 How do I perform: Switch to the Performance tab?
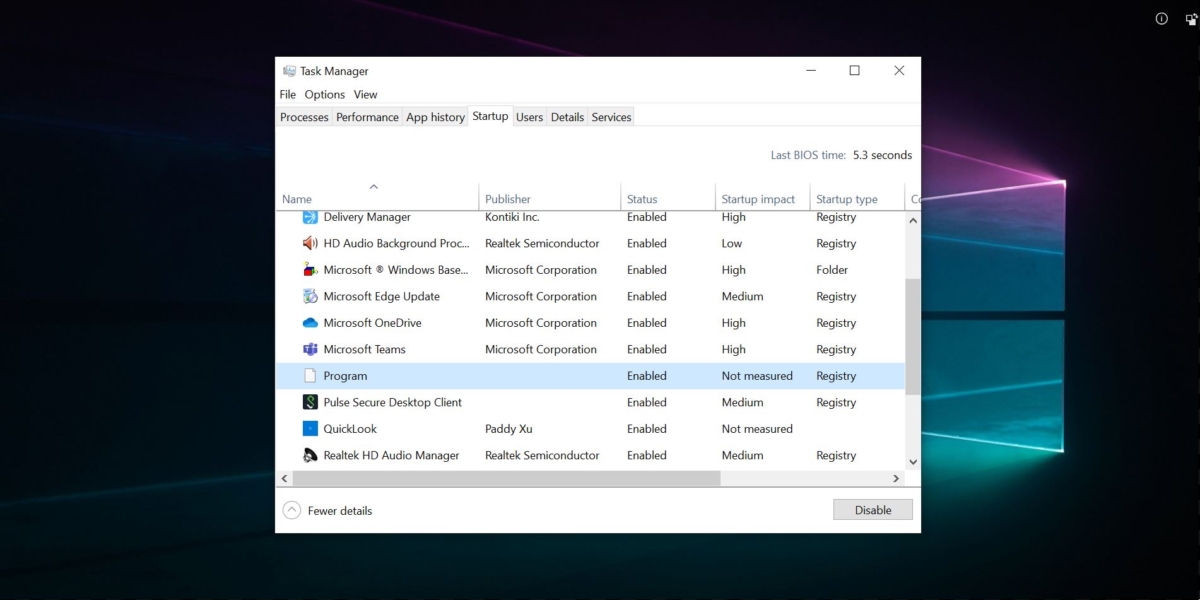[367, 116]
